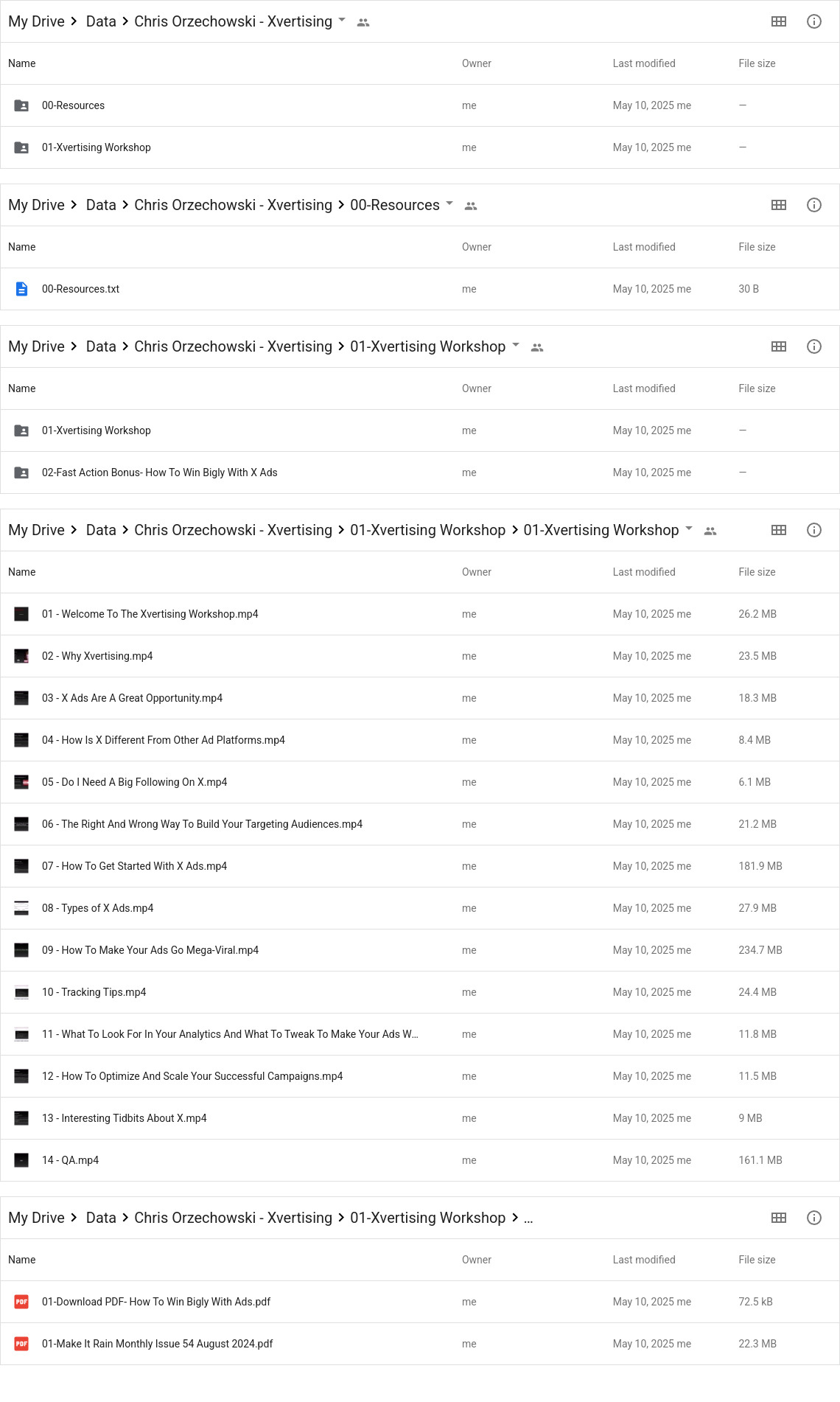Click the 181.9 MB file size cell
The image size is (840, 1402).
pos(760,866)
